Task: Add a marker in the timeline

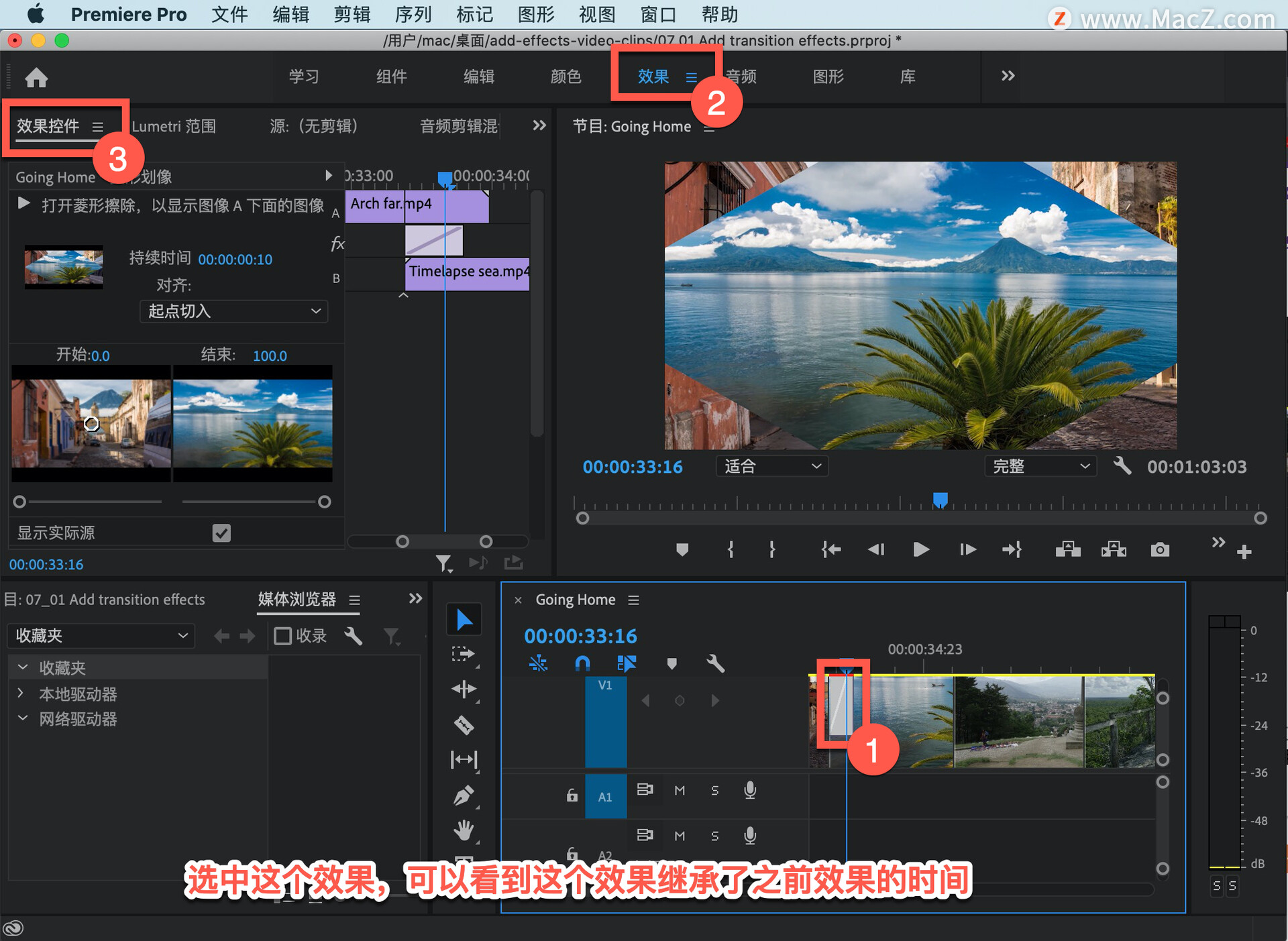Action: (x=672, y=663)
